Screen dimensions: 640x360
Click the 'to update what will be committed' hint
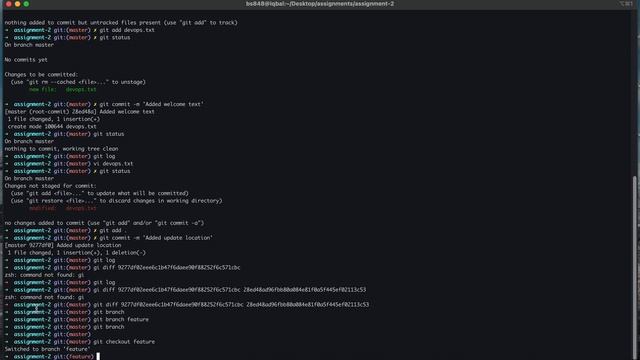coord(100,193)
